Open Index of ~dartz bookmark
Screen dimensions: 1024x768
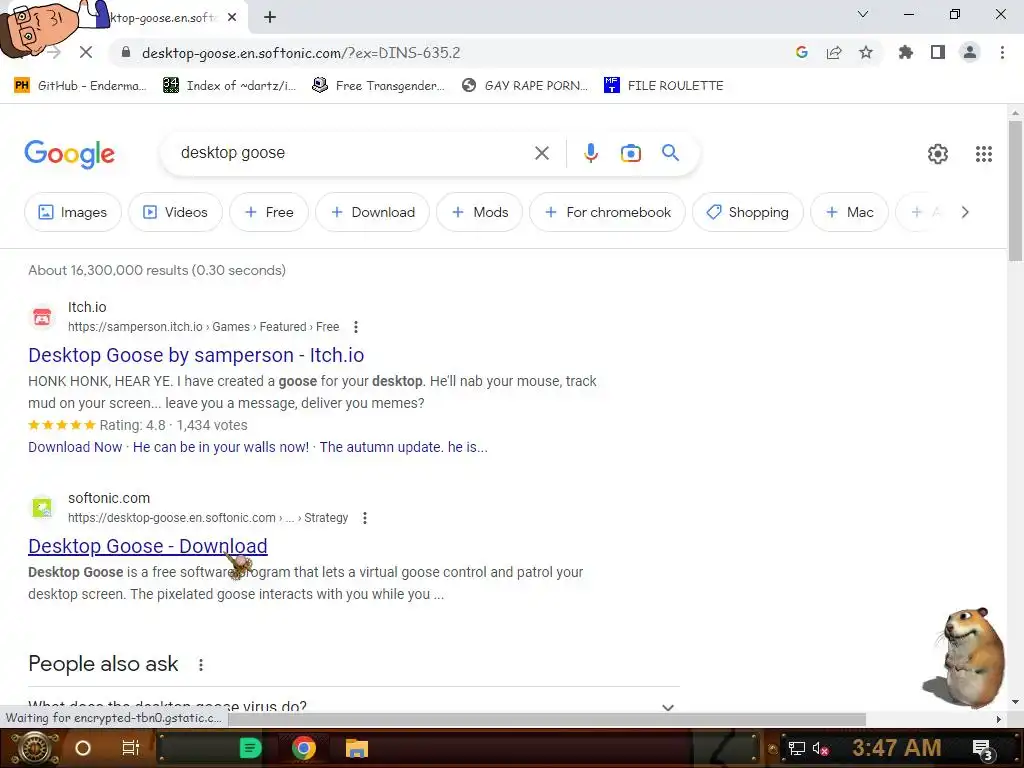(x=230, y=86)
